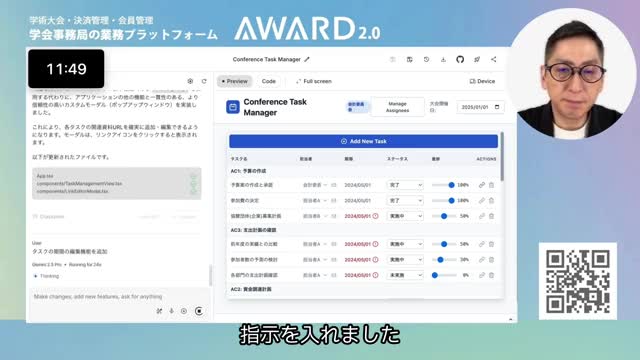Open assignee dropdown on the 0% row
640x360 pixels.
click(x=315, y=275)
